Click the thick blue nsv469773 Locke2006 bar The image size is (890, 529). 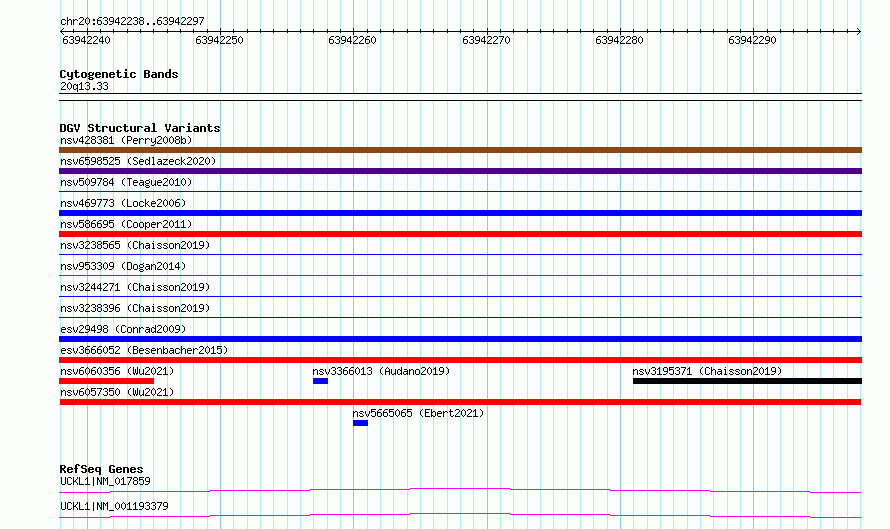click(460, 213)
